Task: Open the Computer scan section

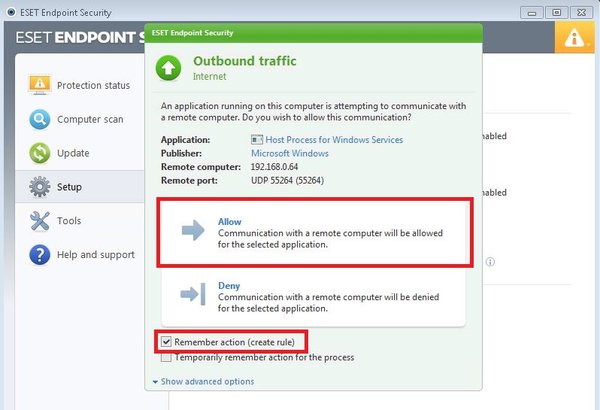Action: [80, 119]
